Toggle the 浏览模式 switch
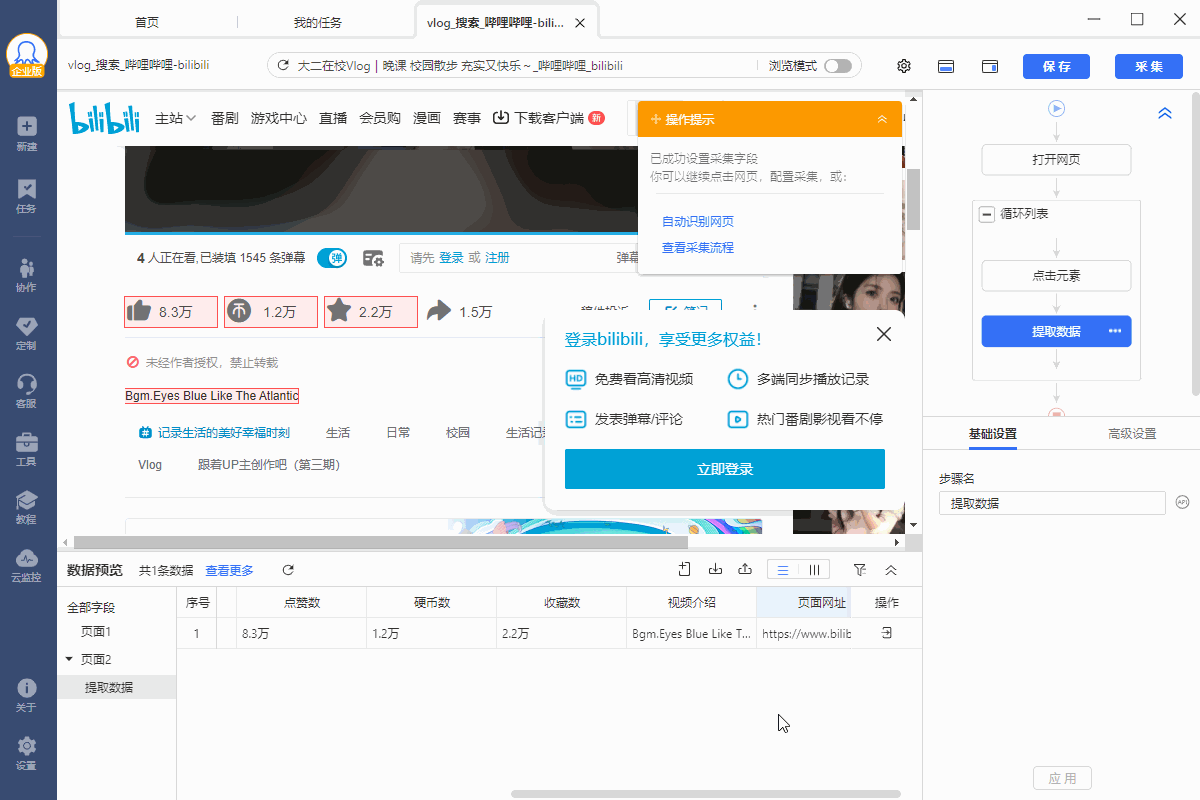The height and width of the screenshot is (800, 1200). (x=838, y=66)
